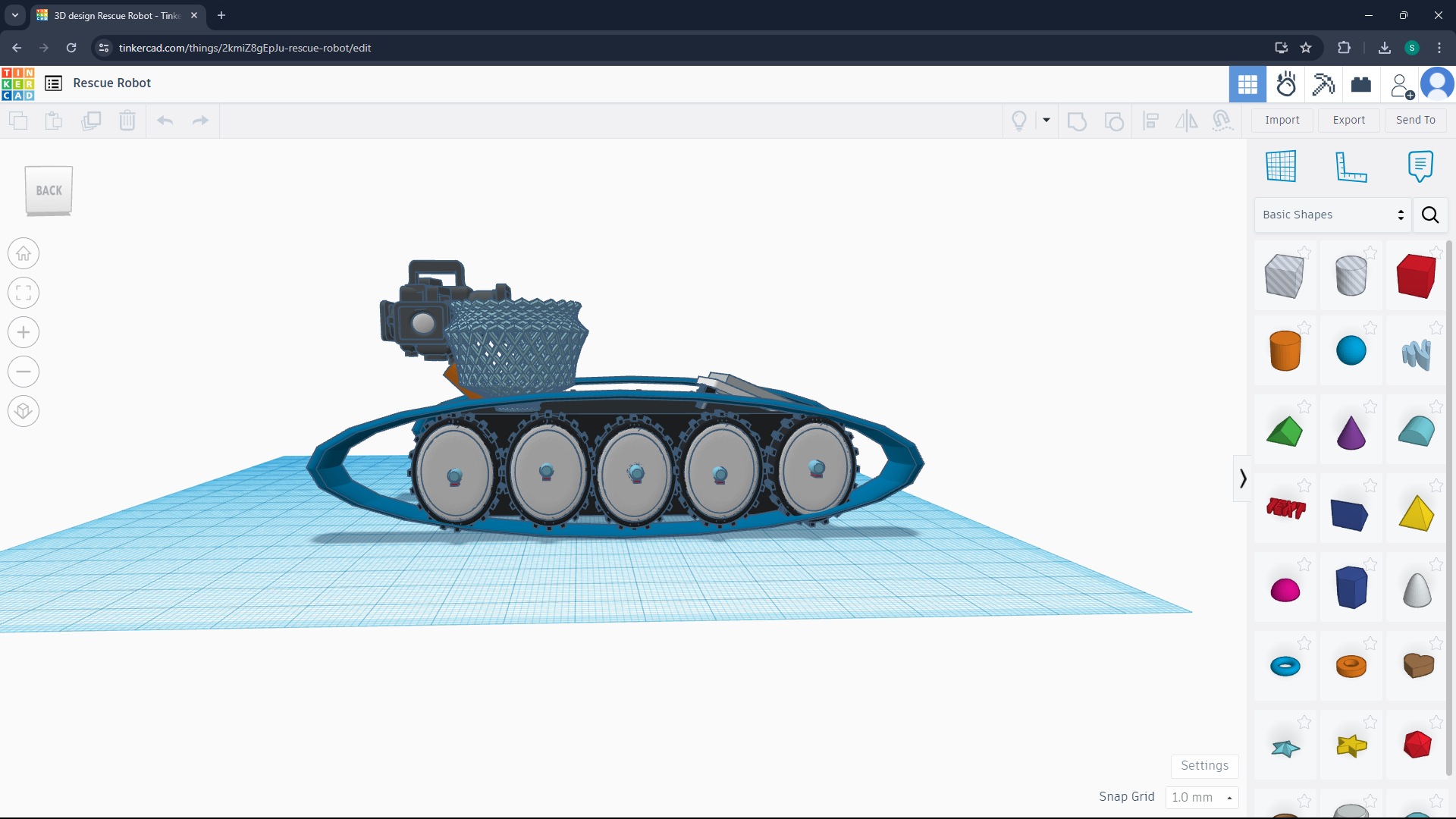
Task: Collapse the shapes panel chevron
Action: pyautogui.click(x=1242, y=479)
